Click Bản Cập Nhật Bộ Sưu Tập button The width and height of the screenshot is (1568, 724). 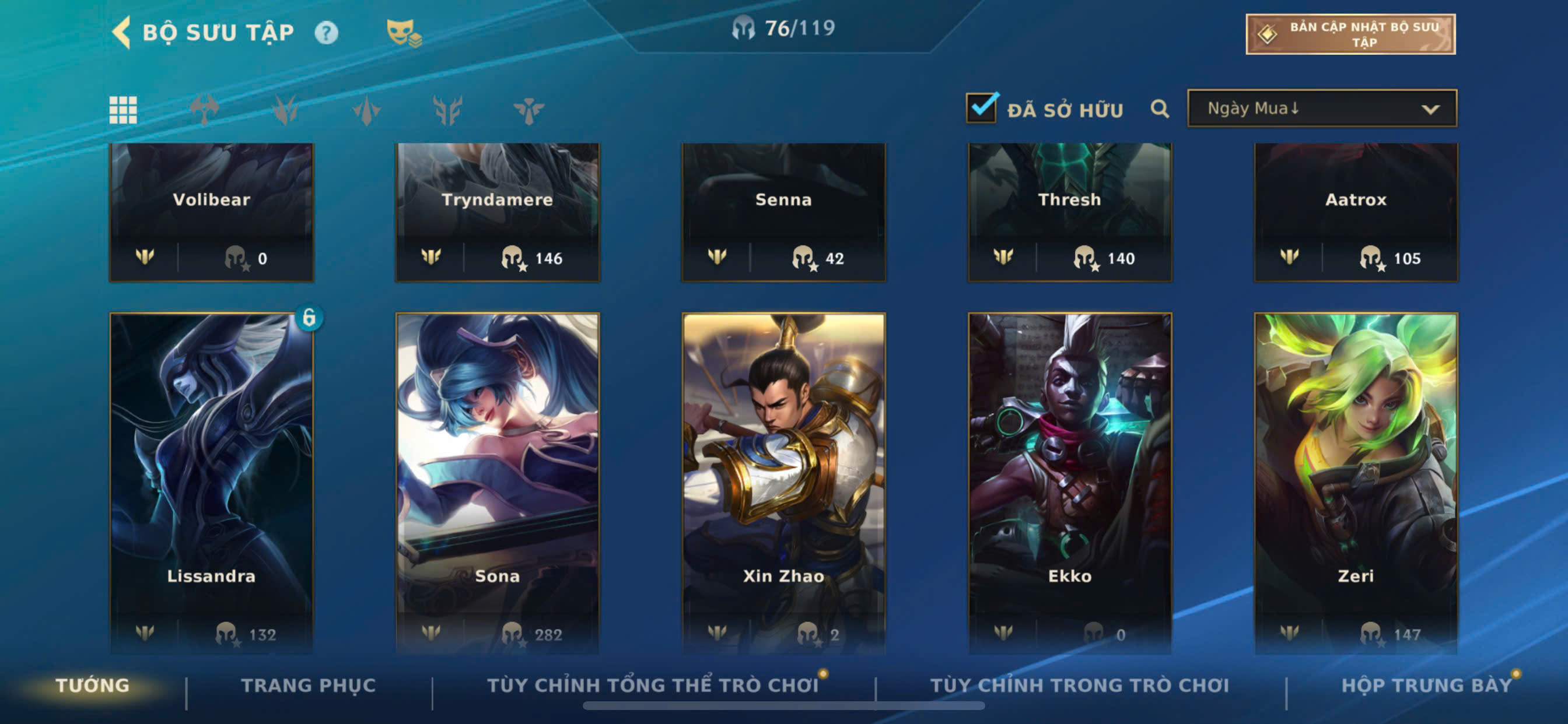coord(1350,34)
